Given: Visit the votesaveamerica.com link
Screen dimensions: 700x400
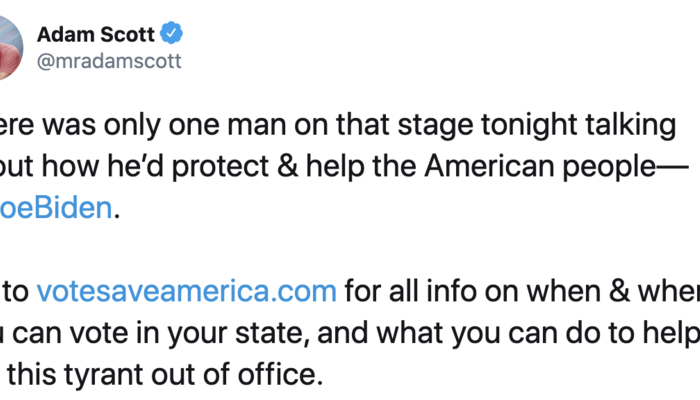Looking at the screenshot, I should point(185,291).
